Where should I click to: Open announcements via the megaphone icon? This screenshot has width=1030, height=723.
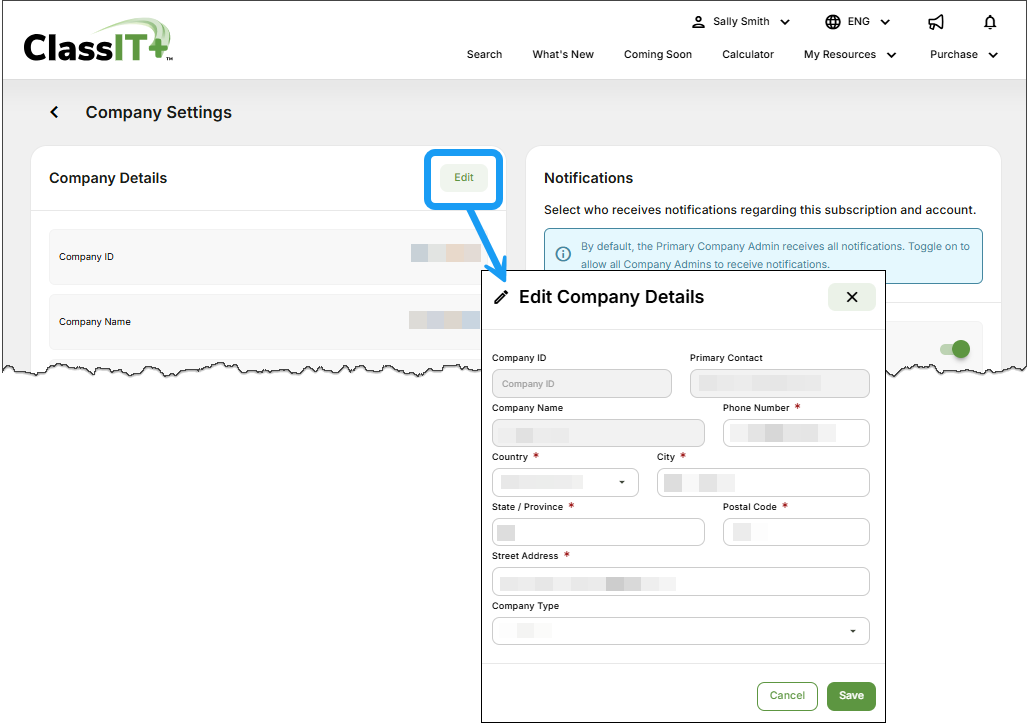[x=936, y=21]
